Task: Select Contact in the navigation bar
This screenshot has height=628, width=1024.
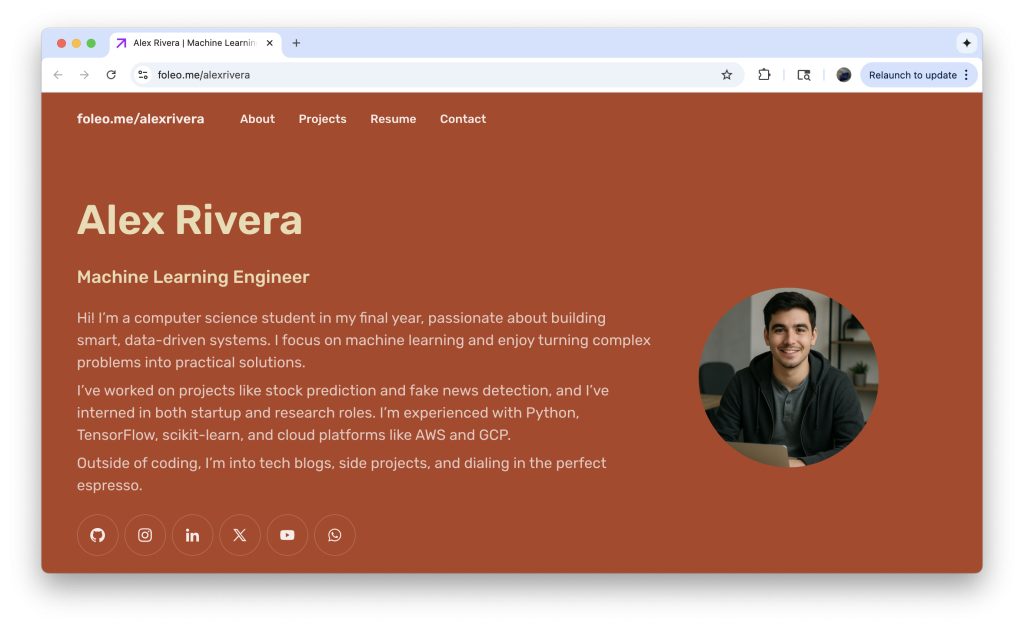Action: [463, 119]
